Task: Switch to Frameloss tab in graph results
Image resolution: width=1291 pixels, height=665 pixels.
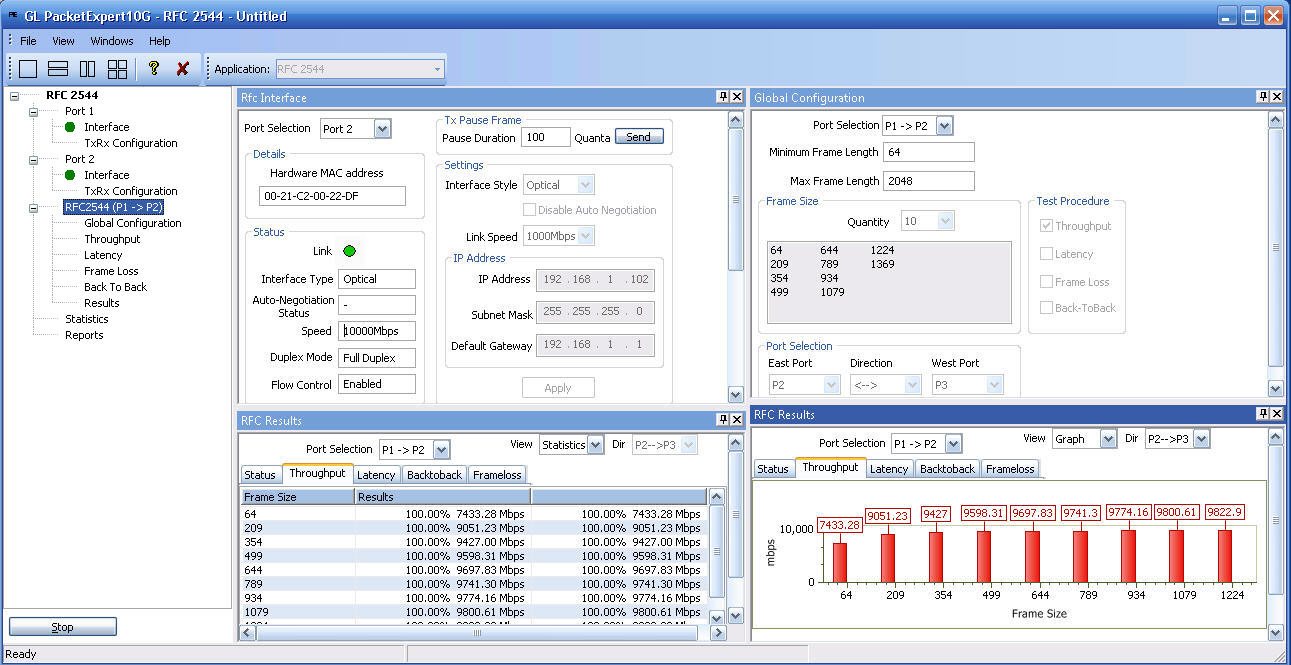Action: [x=1011, y=469]
